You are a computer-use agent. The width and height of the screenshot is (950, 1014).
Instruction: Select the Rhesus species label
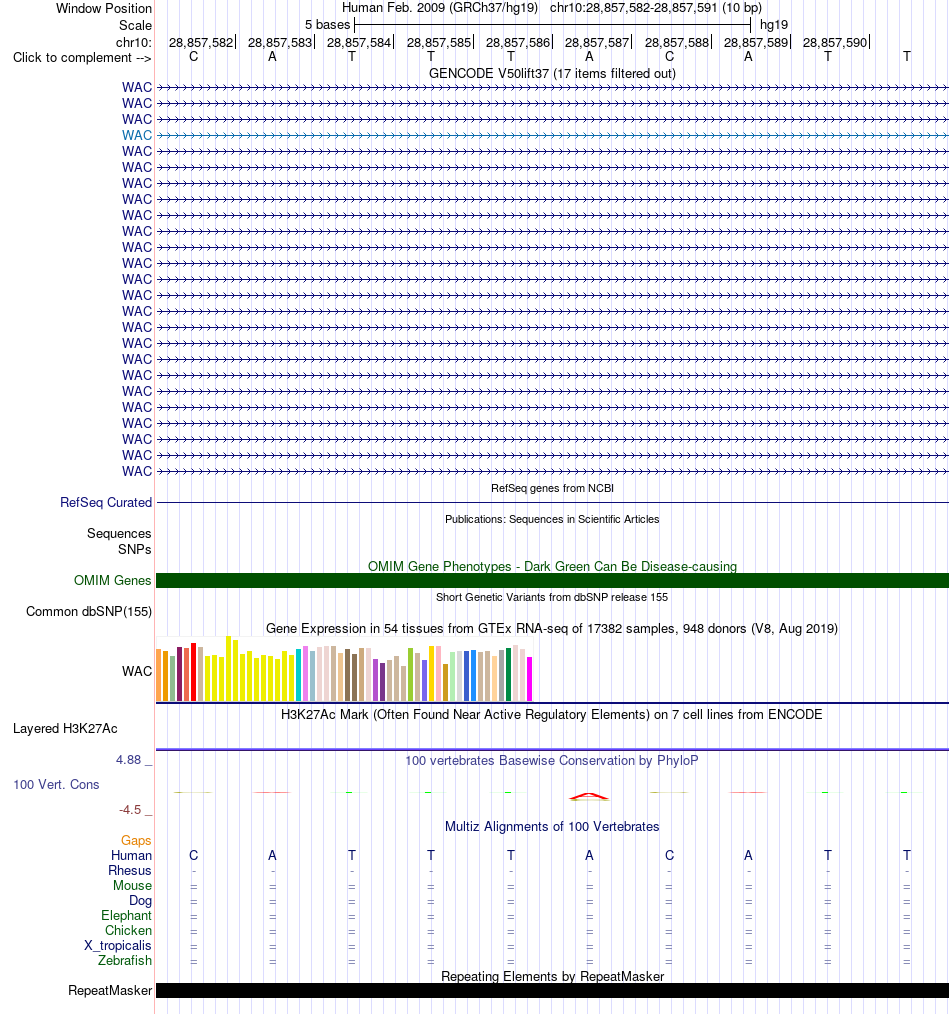[x=129, y=870]
